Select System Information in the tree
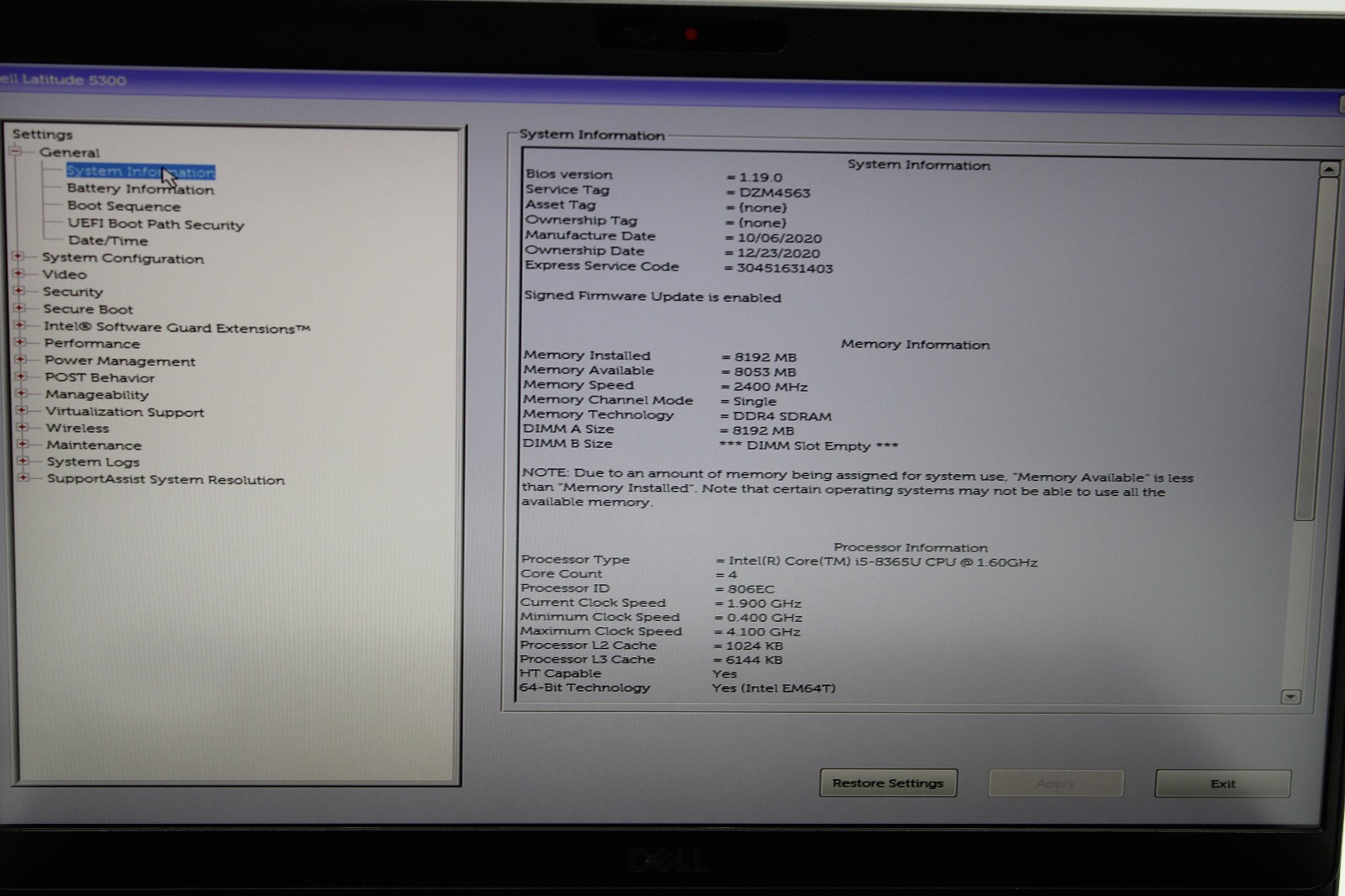1345x896 pixels. [140, 171]
